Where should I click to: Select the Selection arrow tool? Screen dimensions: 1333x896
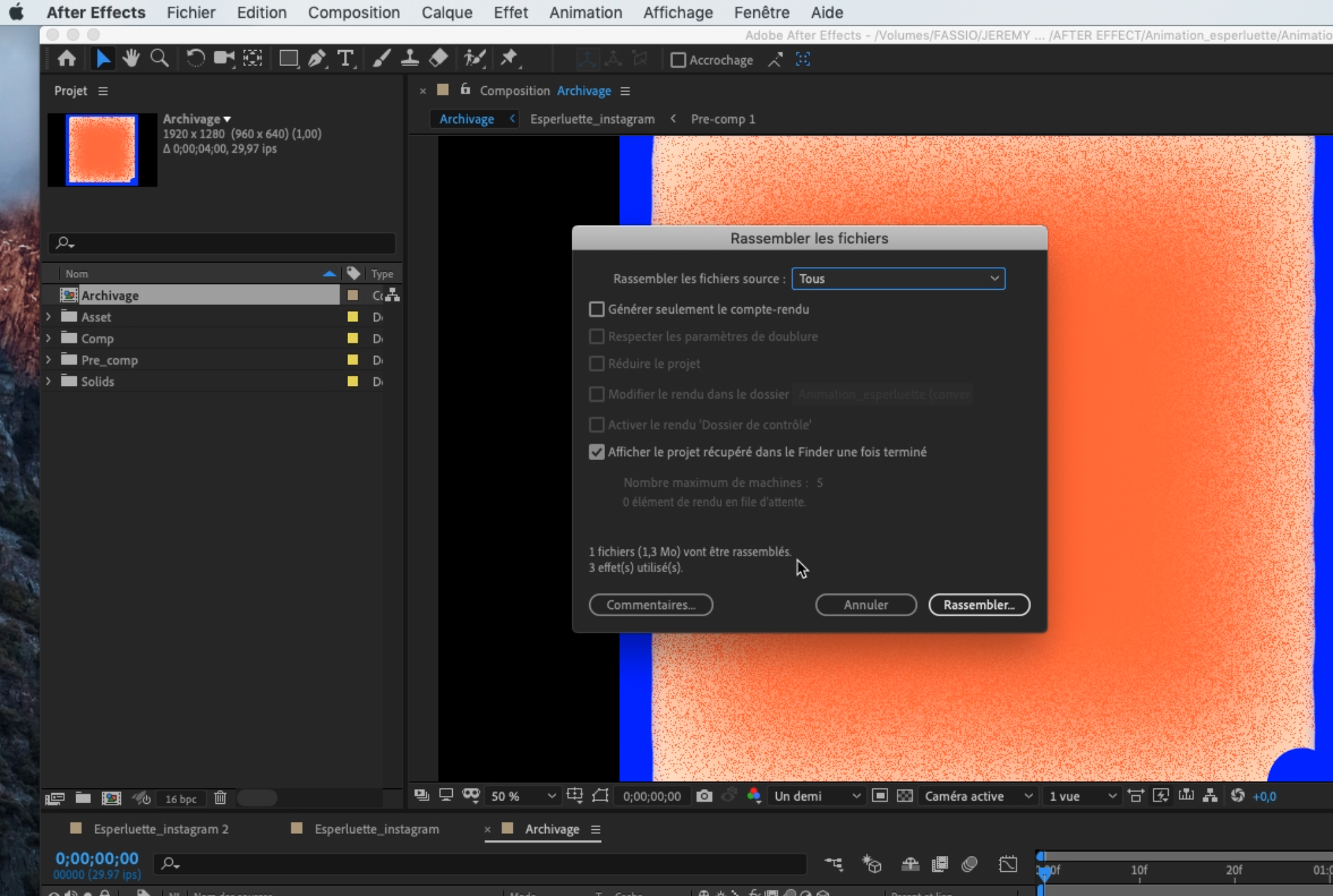[x=103, y=59]
